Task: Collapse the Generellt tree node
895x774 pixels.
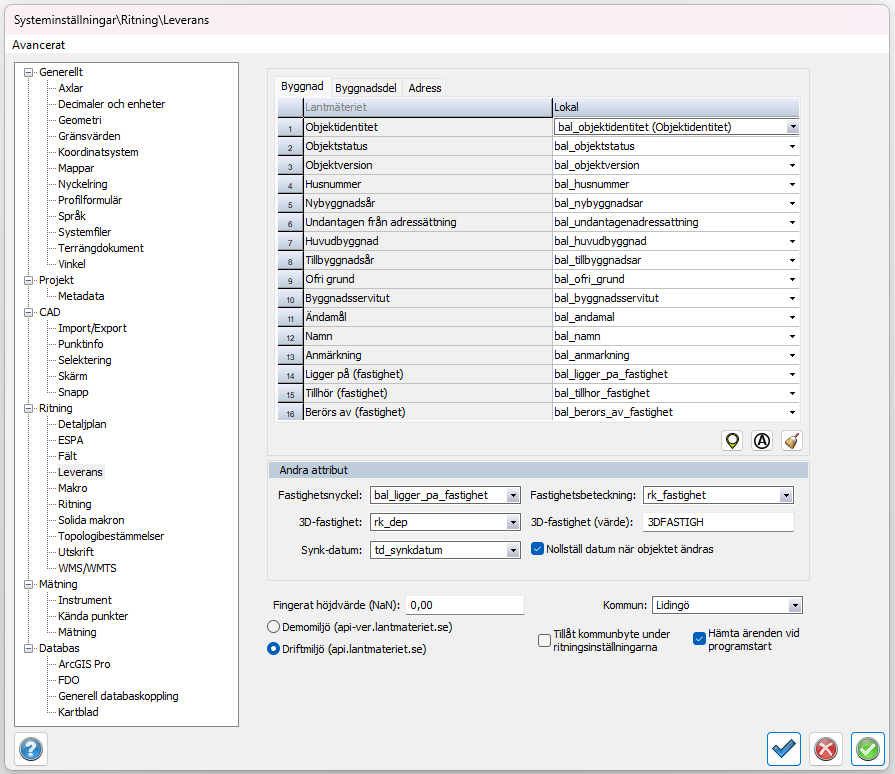Action: tap(28, 72)
